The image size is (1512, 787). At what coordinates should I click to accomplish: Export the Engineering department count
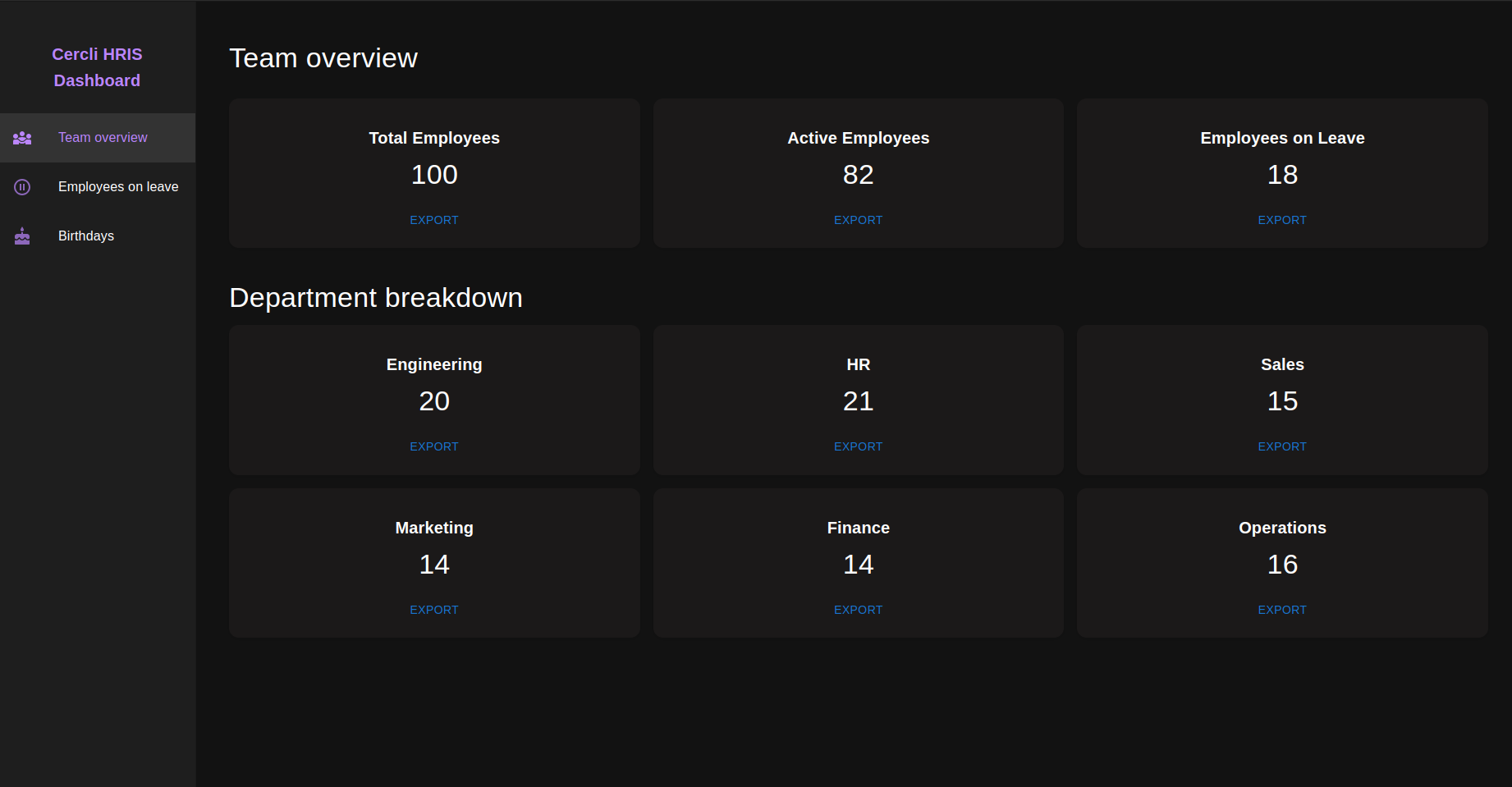[433, 446]
